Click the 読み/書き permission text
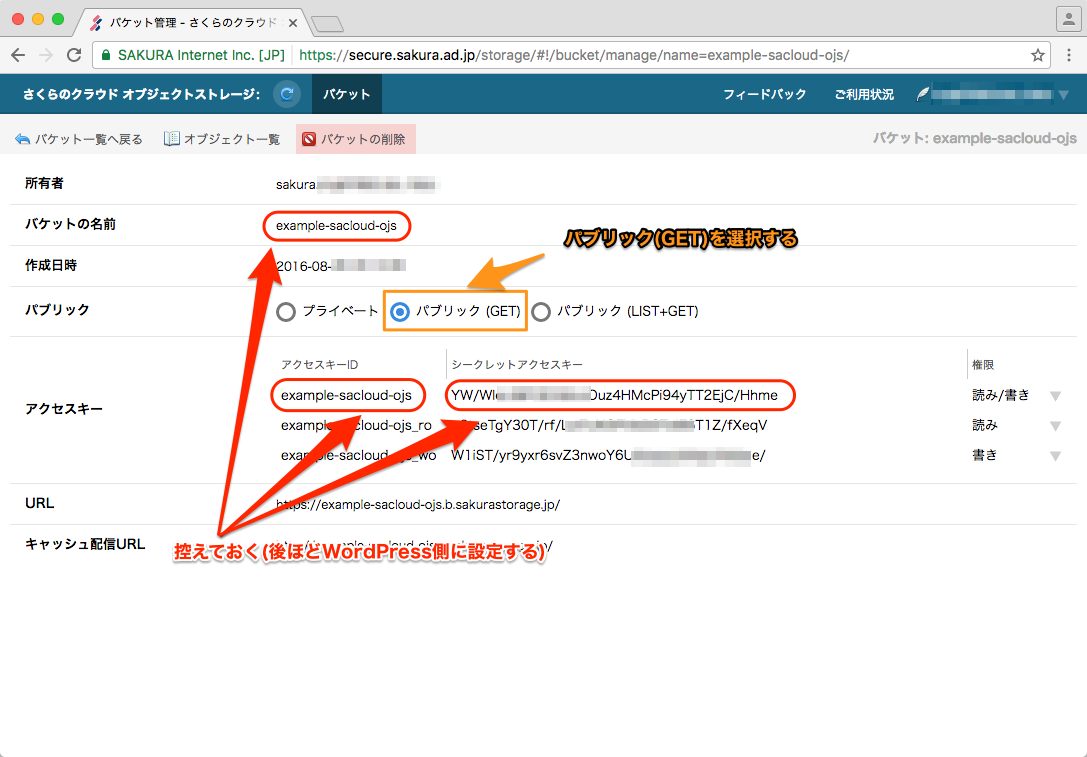 coord(1001,395)
